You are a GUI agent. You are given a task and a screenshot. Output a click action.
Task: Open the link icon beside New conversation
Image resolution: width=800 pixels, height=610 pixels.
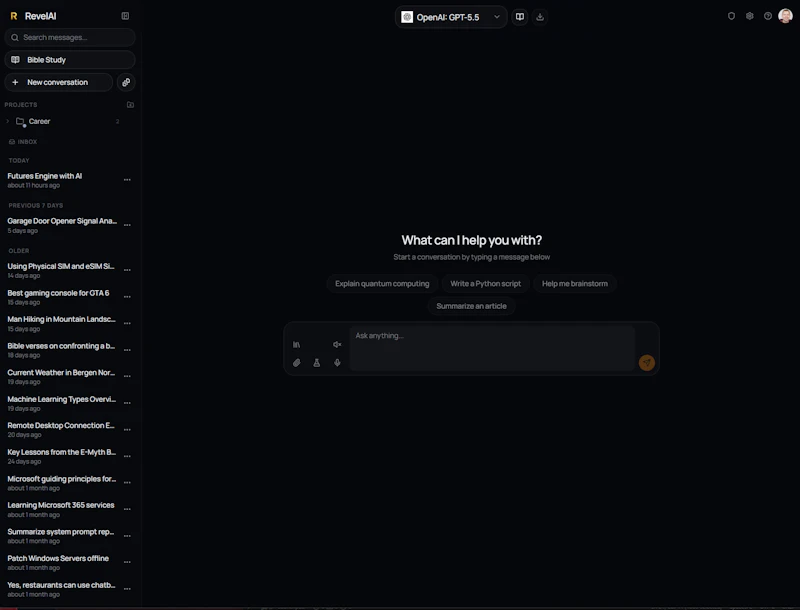(126, 82)
